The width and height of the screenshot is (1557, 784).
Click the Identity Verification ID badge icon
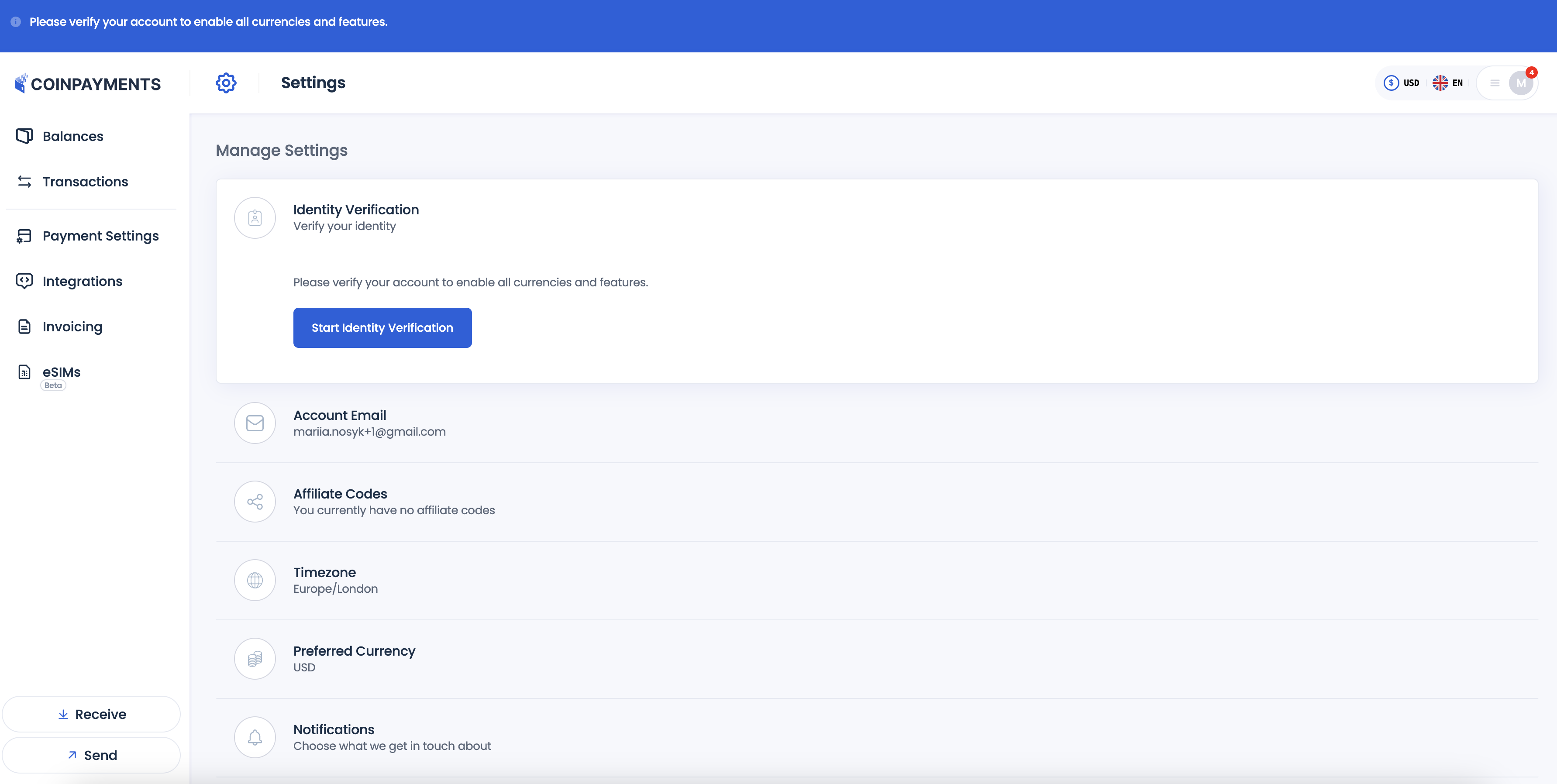pos(255,218)
